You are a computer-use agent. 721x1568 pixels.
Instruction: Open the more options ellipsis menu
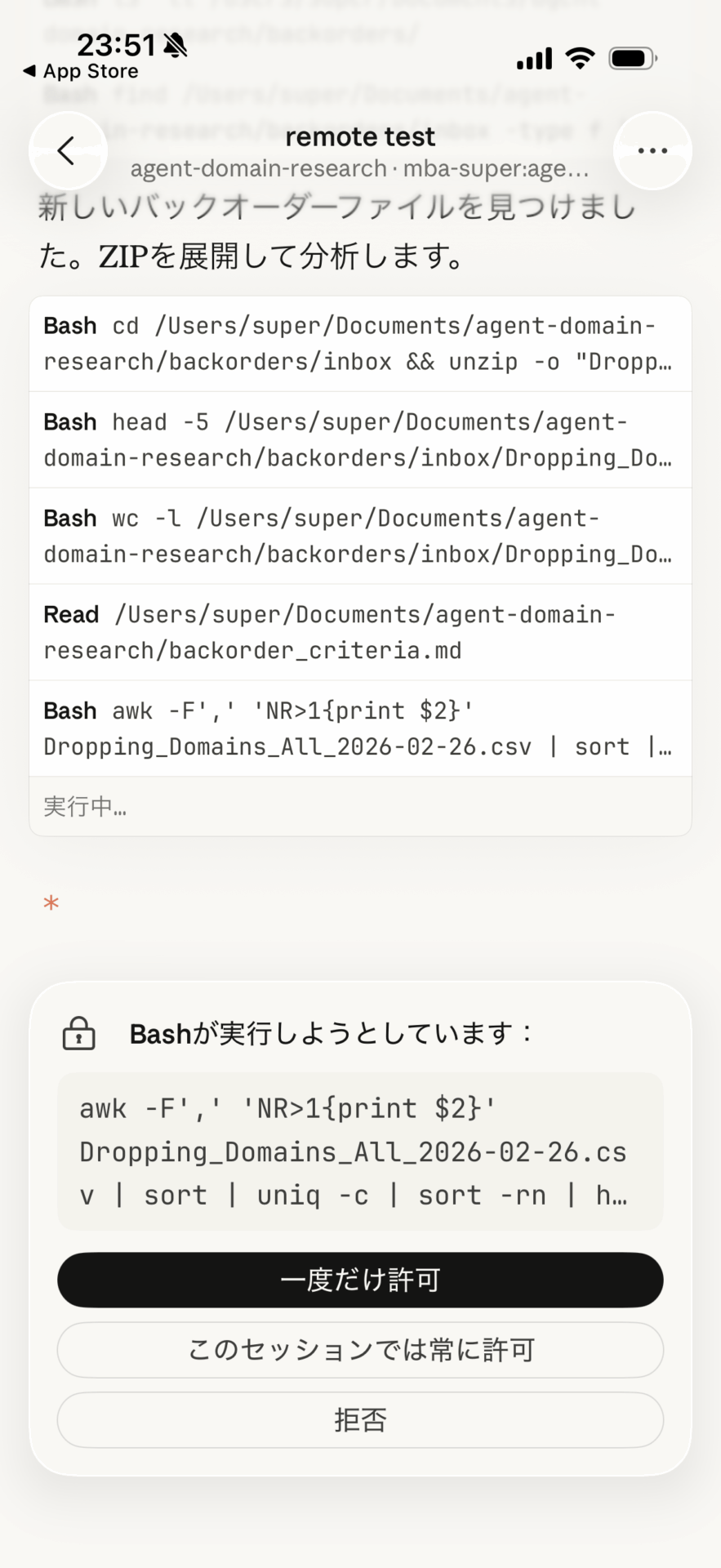[652, 150]
